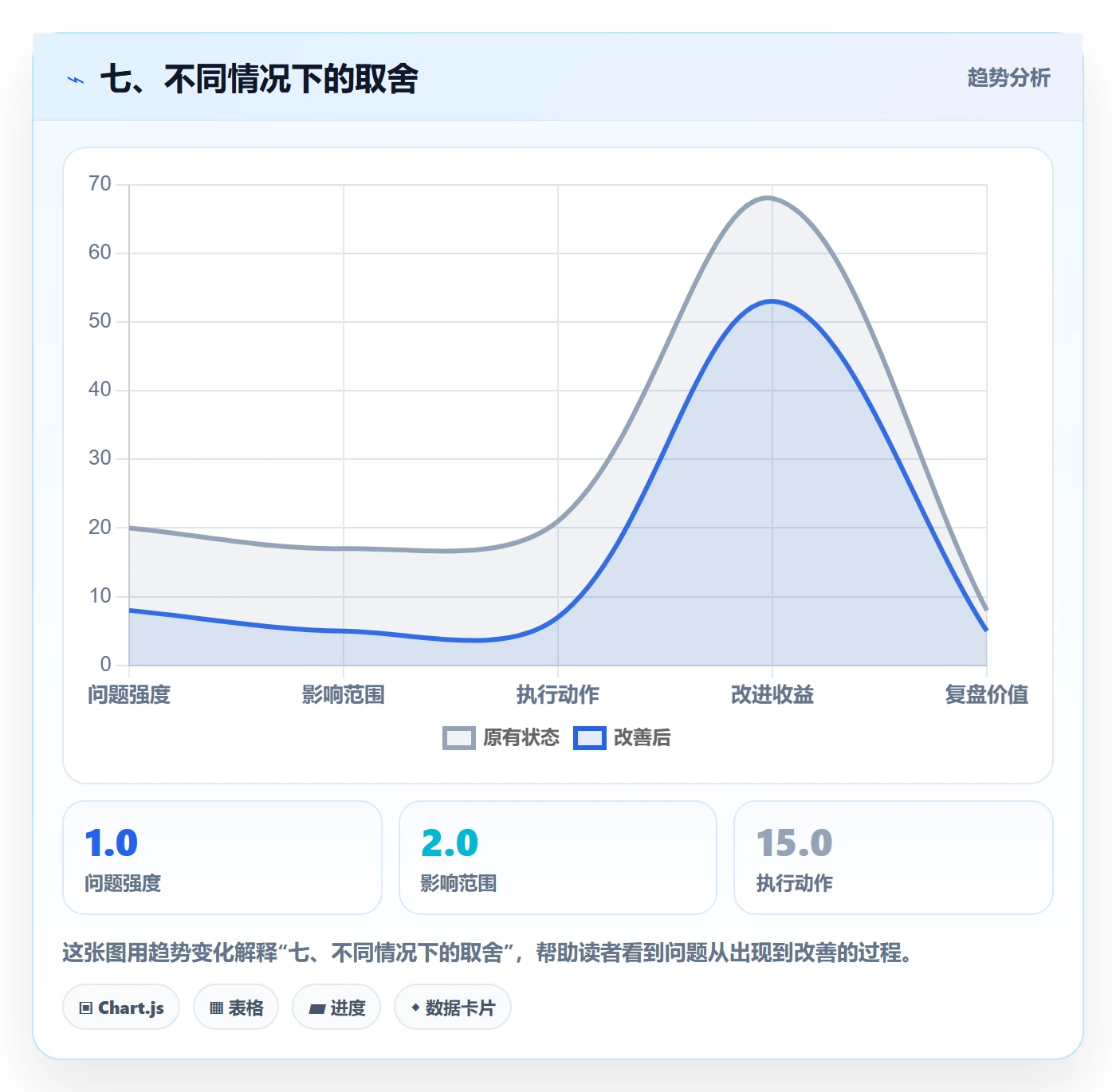
Task: Select the 数据卡片 tag pill
Action: [453, 1008]
